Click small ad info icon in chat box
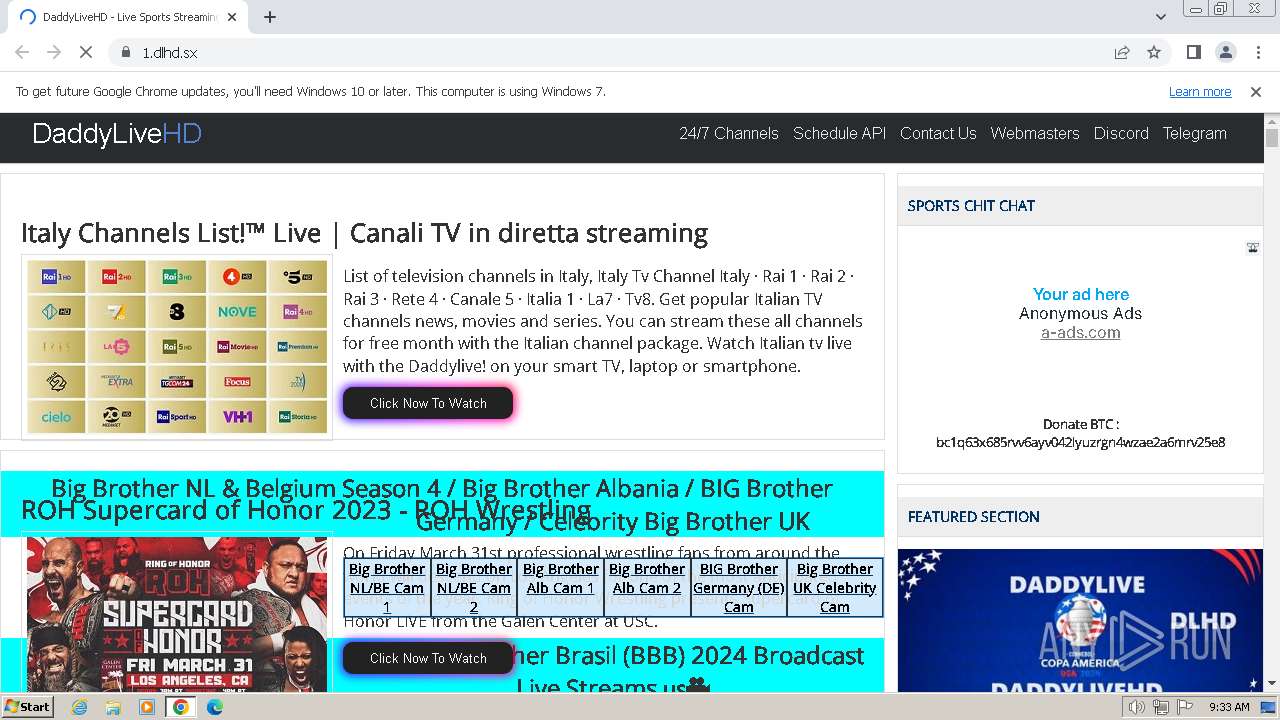1280x720 pixels. coord(1253,248)
